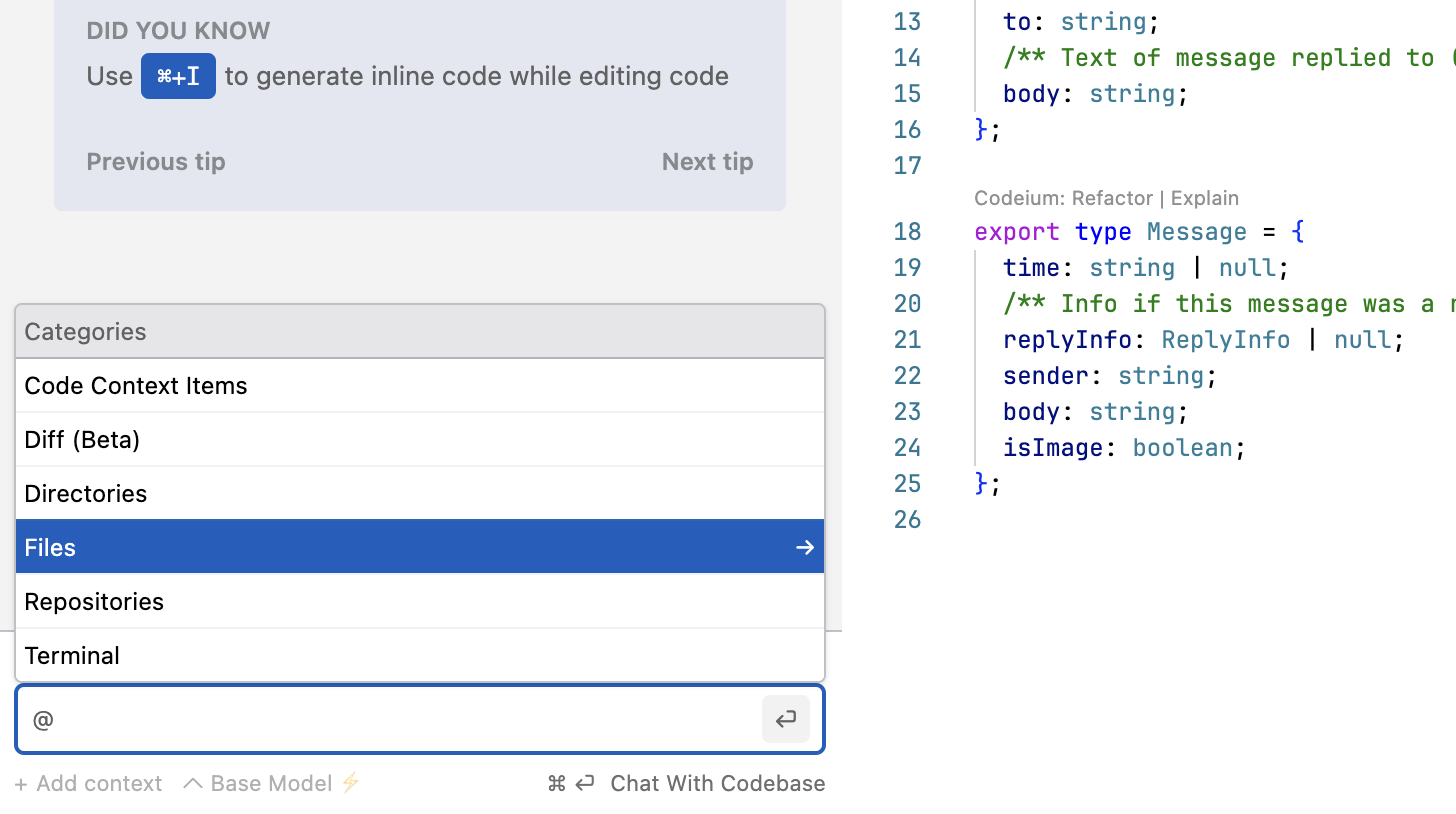This screenshot has height=814, width=1456.
Task: Click line number 18 in the gutter
Action: (x=907, y=232)
